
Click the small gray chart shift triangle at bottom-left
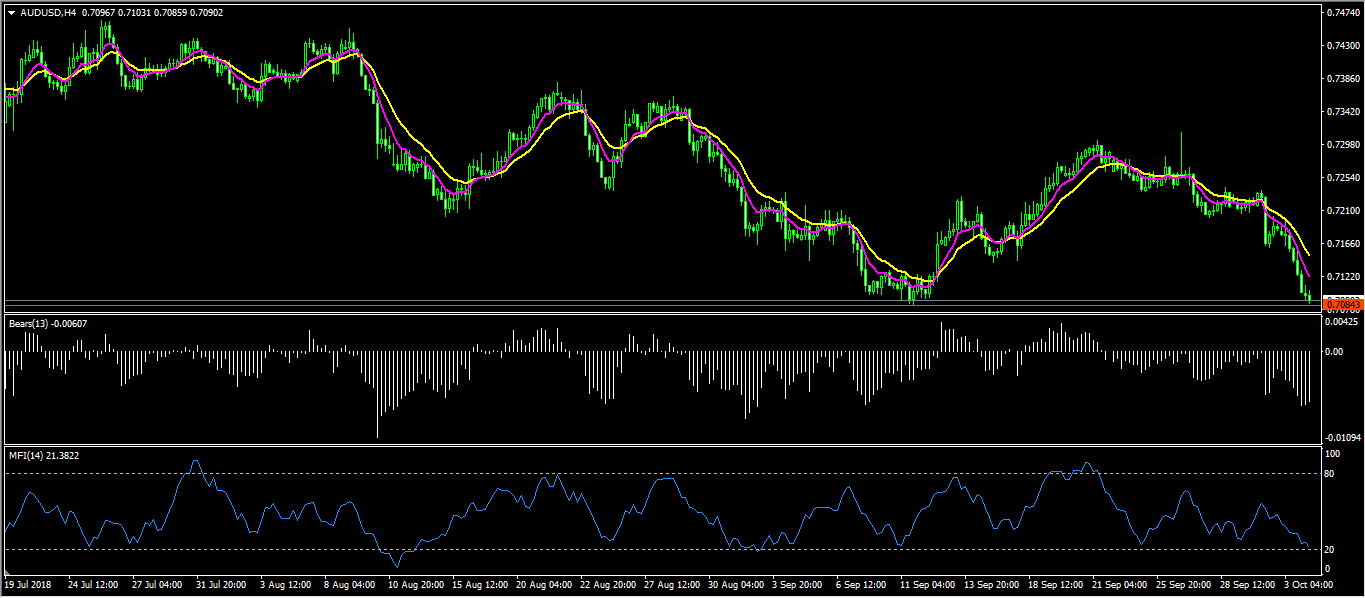coord(6,574)
